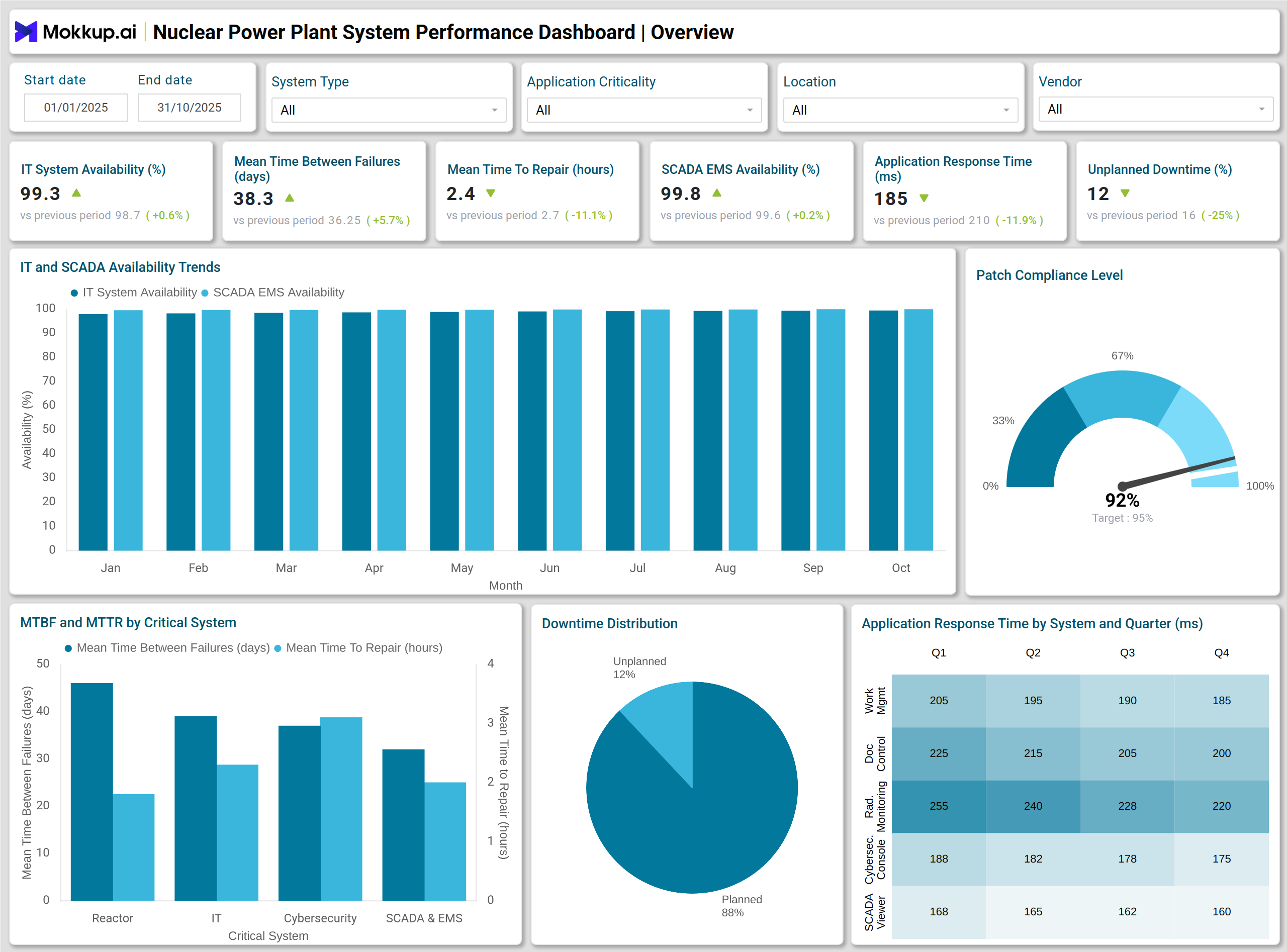Click the System Type dropdown arrow

tap(495, 110)
